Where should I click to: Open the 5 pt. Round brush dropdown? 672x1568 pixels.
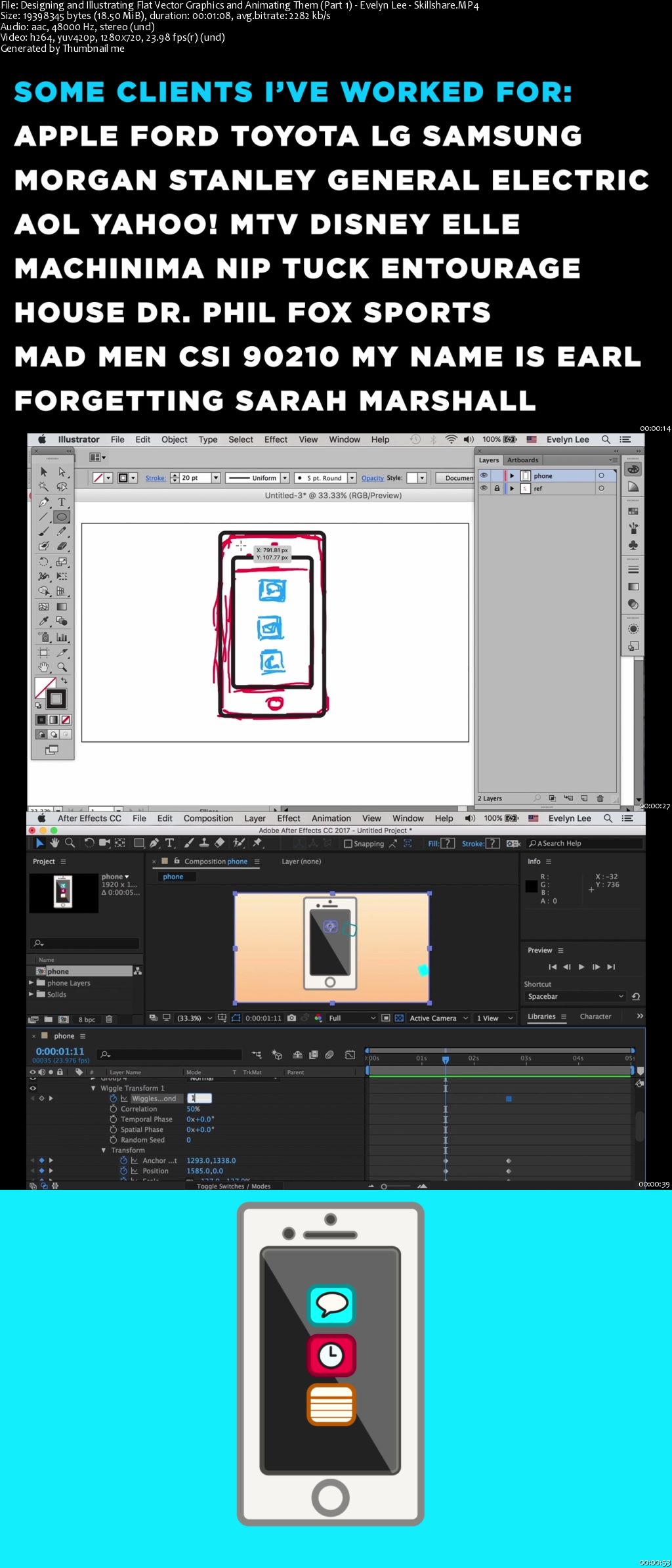352,478
